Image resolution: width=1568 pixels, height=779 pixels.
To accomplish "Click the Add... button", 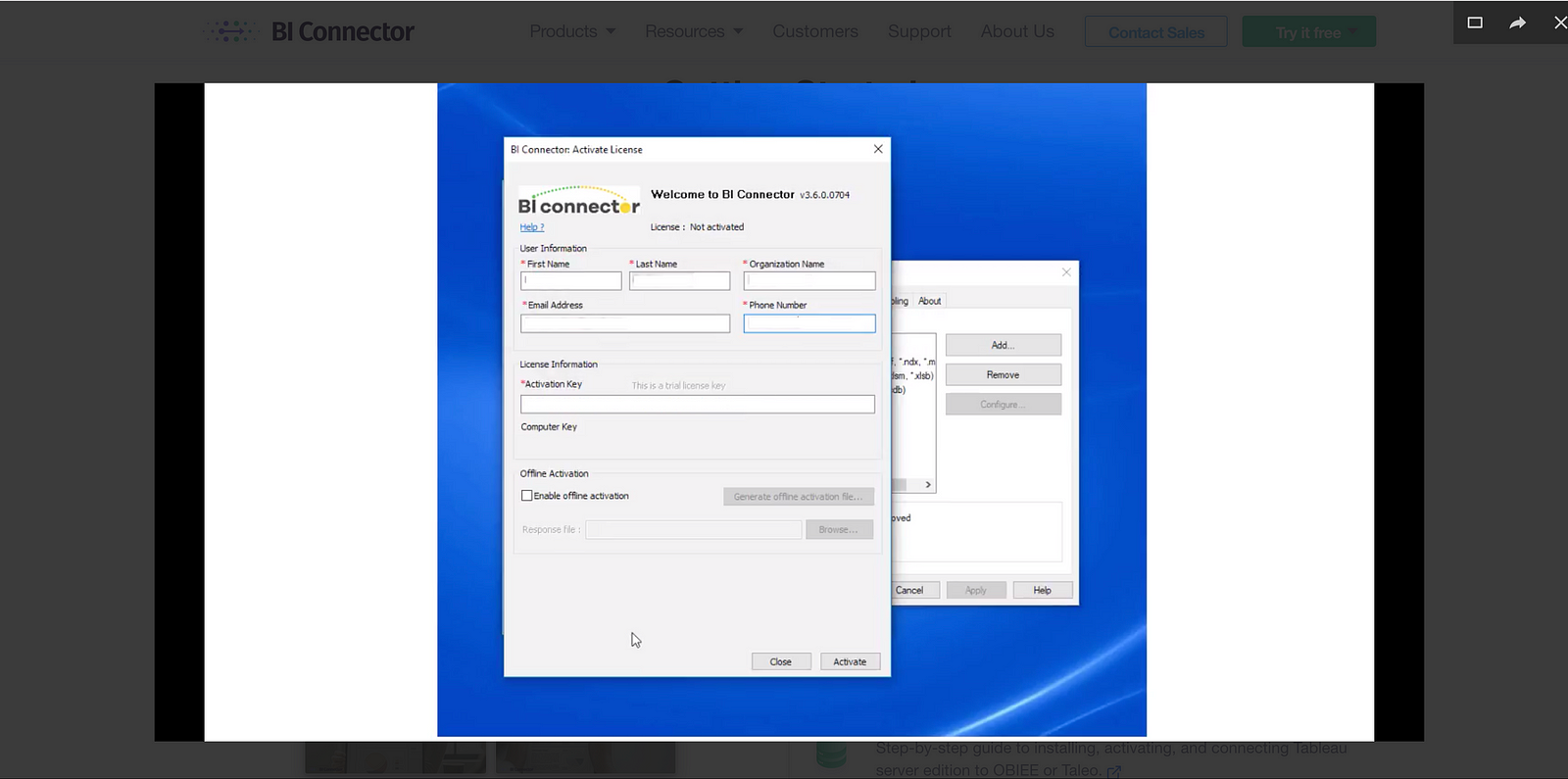I will coord(1003,345).
